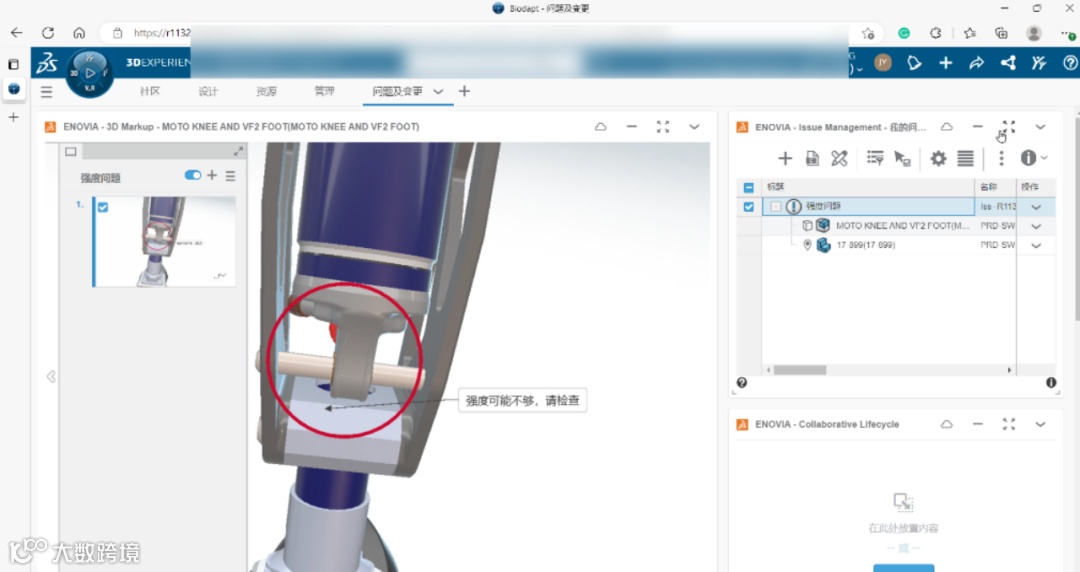Open actions chevron for MOTO KNEE row
Screen dimensions: 1080x572
pyautogui.click(x=1036, y=226)
